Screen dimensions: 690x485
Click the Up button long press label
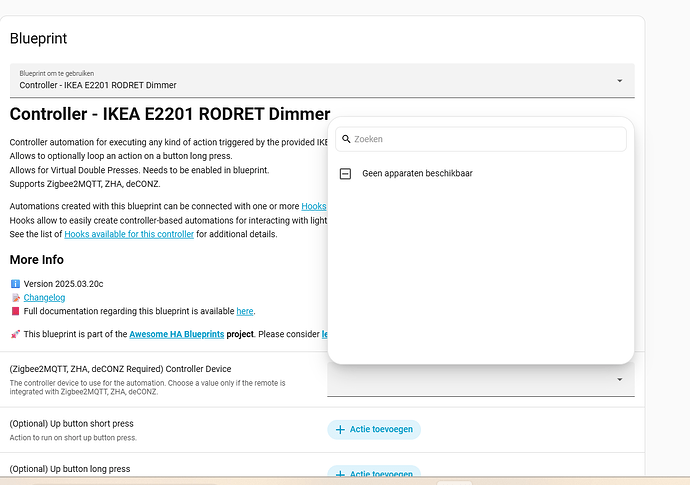[70, 469]
